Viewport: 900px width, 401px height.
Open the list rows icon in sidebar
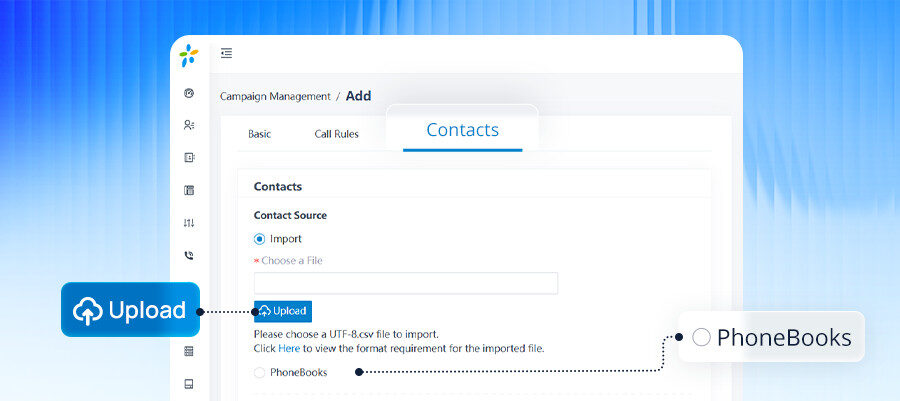(x=189, y=351)
